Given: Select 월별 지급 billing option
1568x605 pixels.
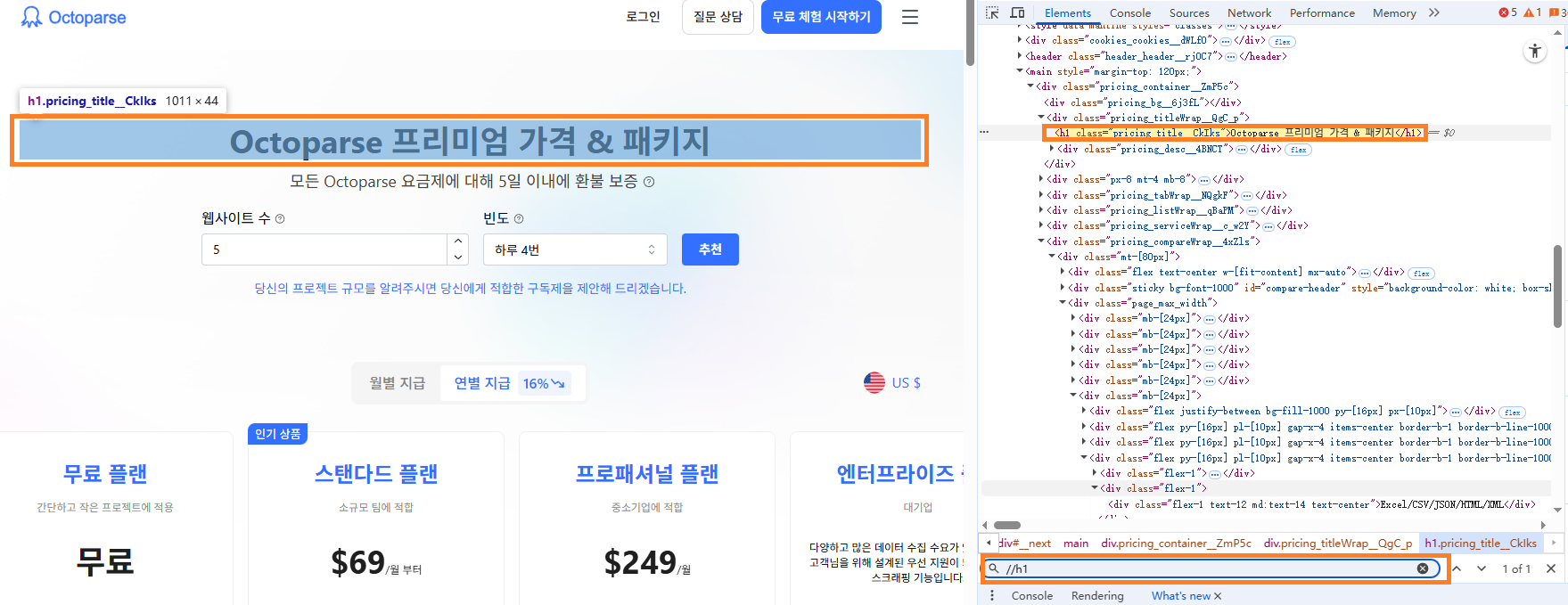Looking at the screenshot, I should click(398, 383).
